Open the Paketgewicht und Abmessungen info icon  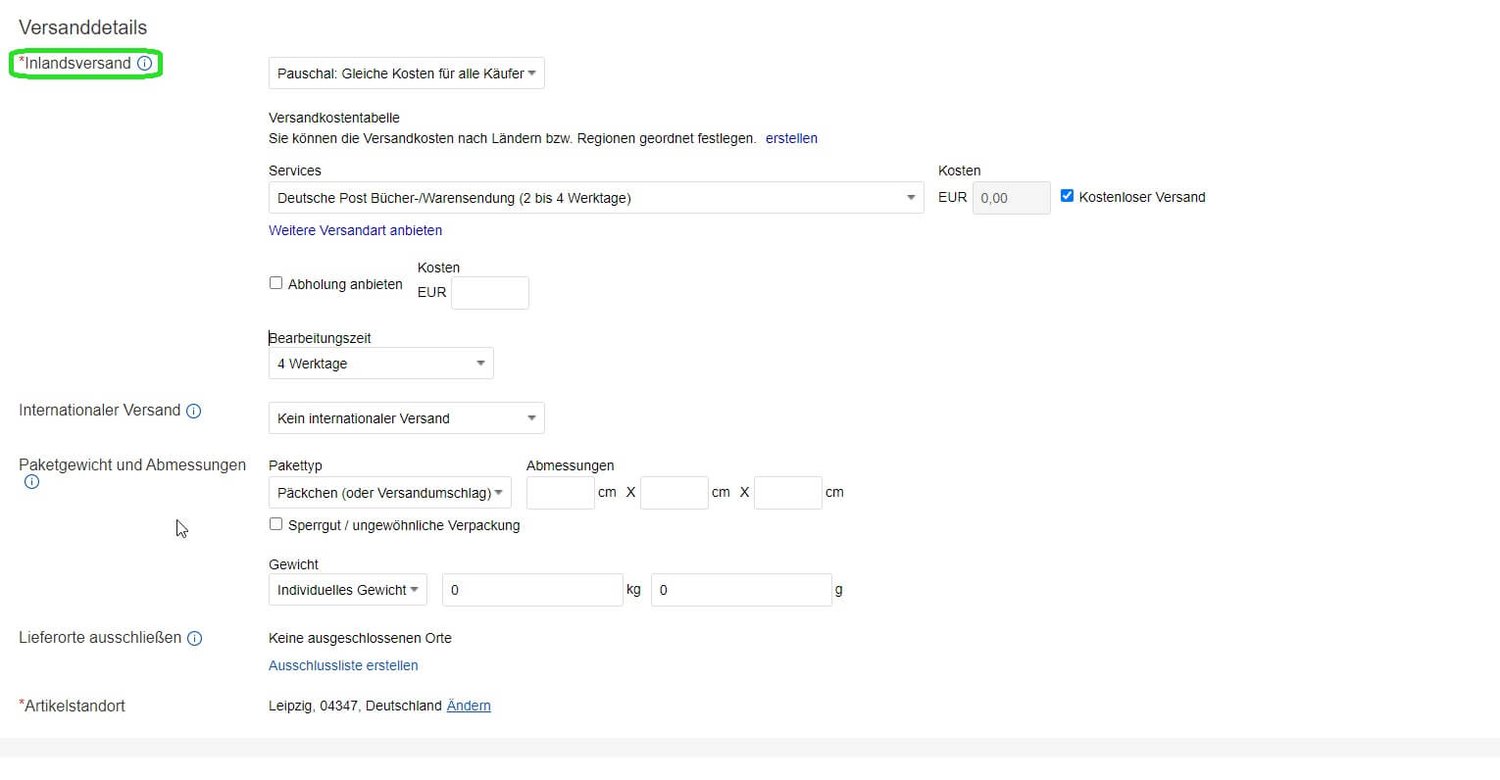(32, 482)
